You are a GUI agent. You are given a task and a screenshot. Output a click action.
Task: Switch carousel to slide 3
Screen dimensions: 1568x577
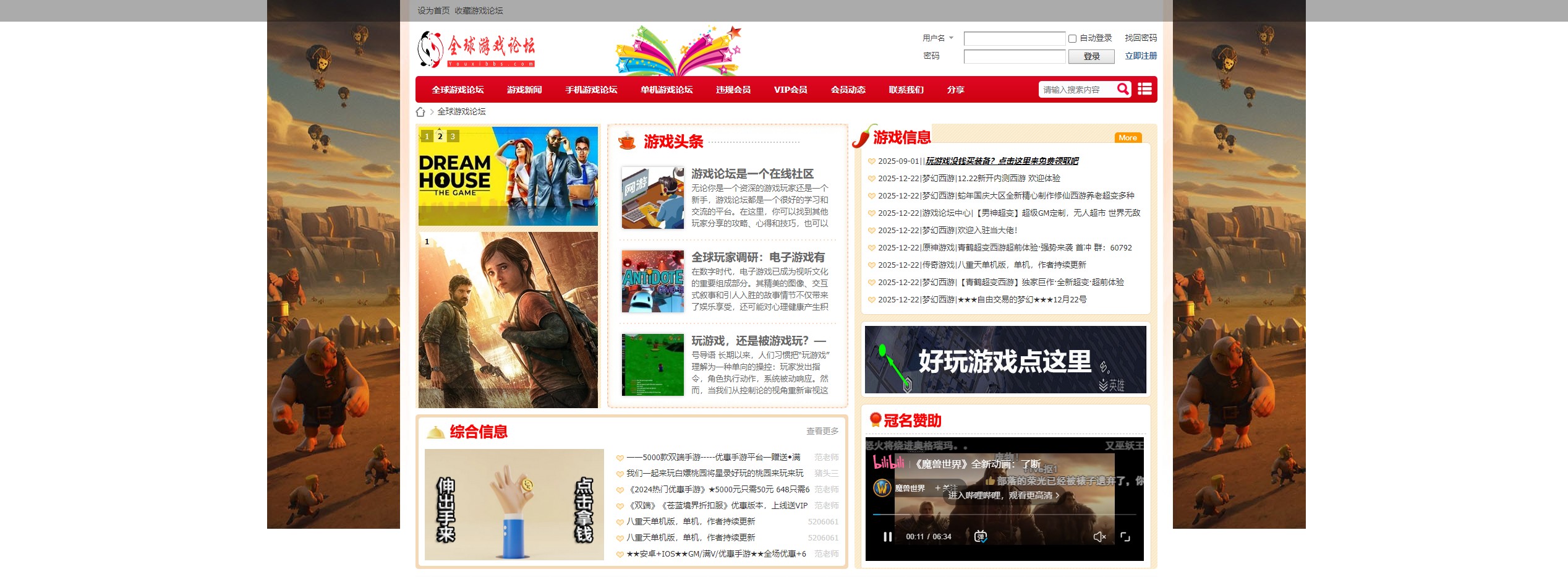(x=453, y=136)
